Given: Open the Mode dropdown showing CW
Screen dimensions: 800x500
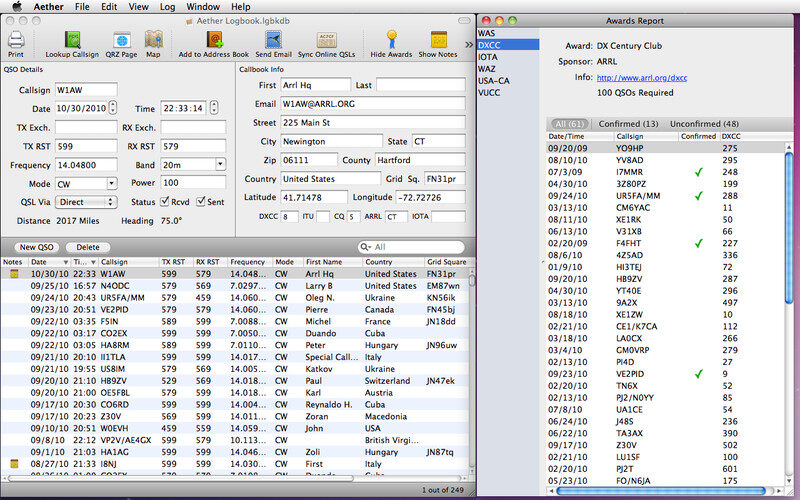Looking at the screenshot, I should point(111,183).
